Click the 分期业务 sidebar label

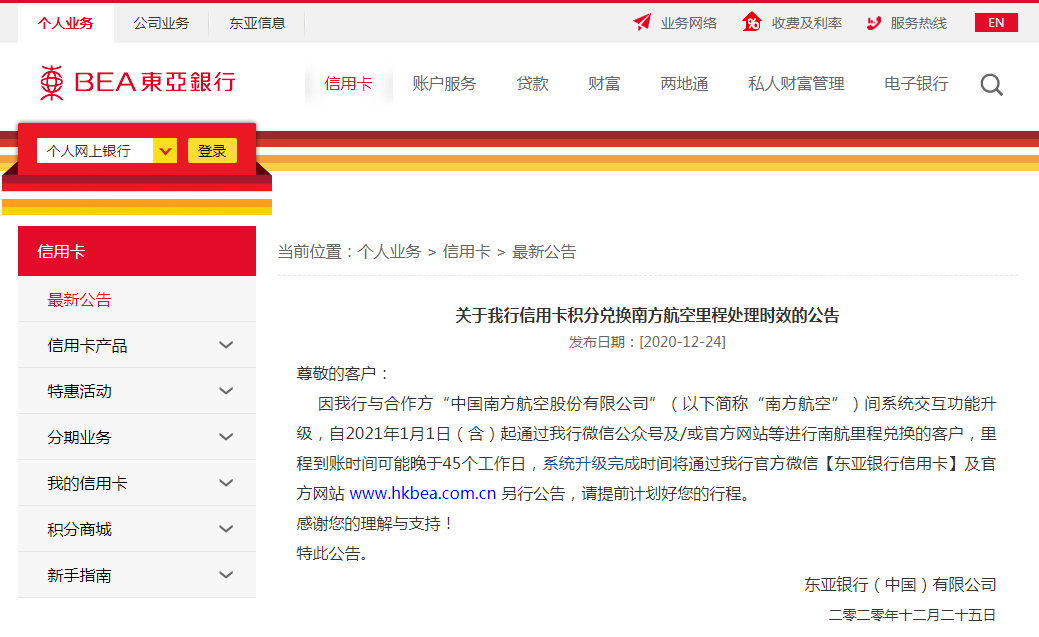(x=80, y=437)
